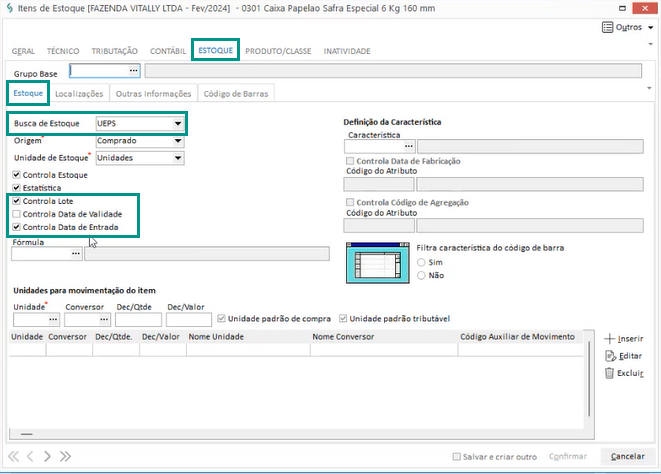Click Editar unit button
The width and height of the screenshot is (661, 474).
point(624,356)
